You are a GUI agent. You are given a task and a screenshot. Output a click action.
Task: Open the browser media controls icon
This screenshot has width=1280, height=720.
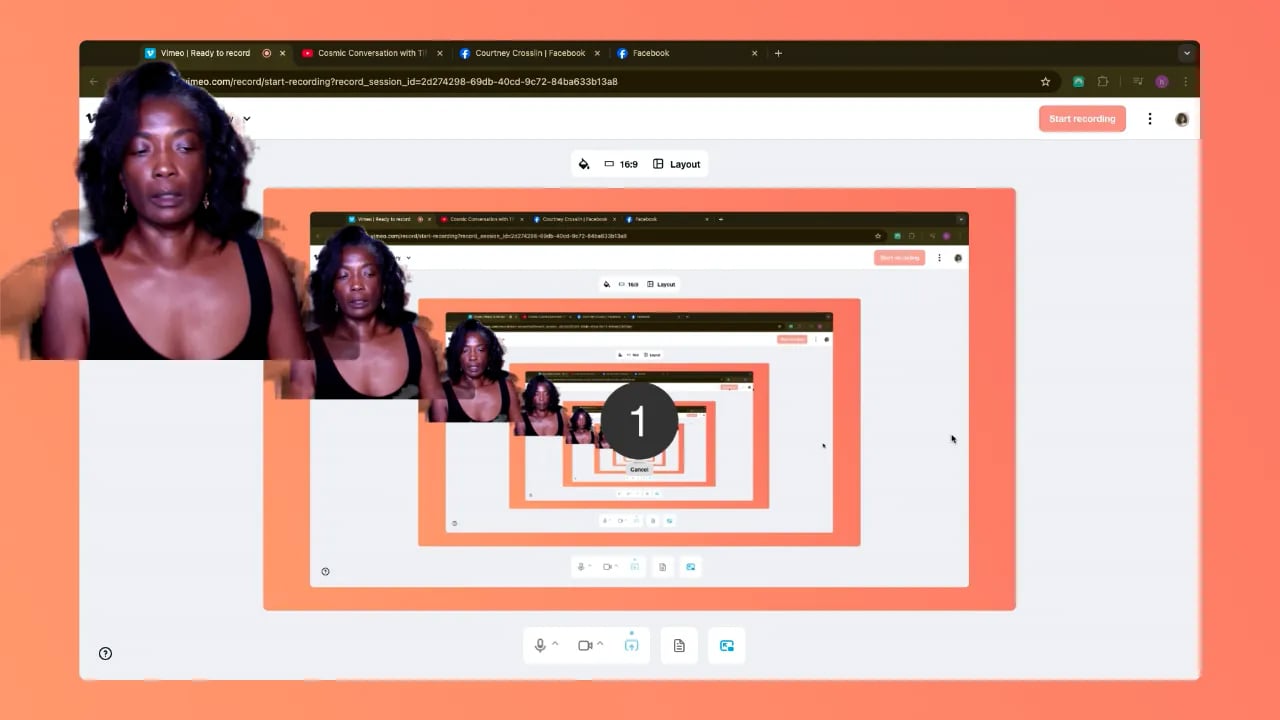[1138, 82]
